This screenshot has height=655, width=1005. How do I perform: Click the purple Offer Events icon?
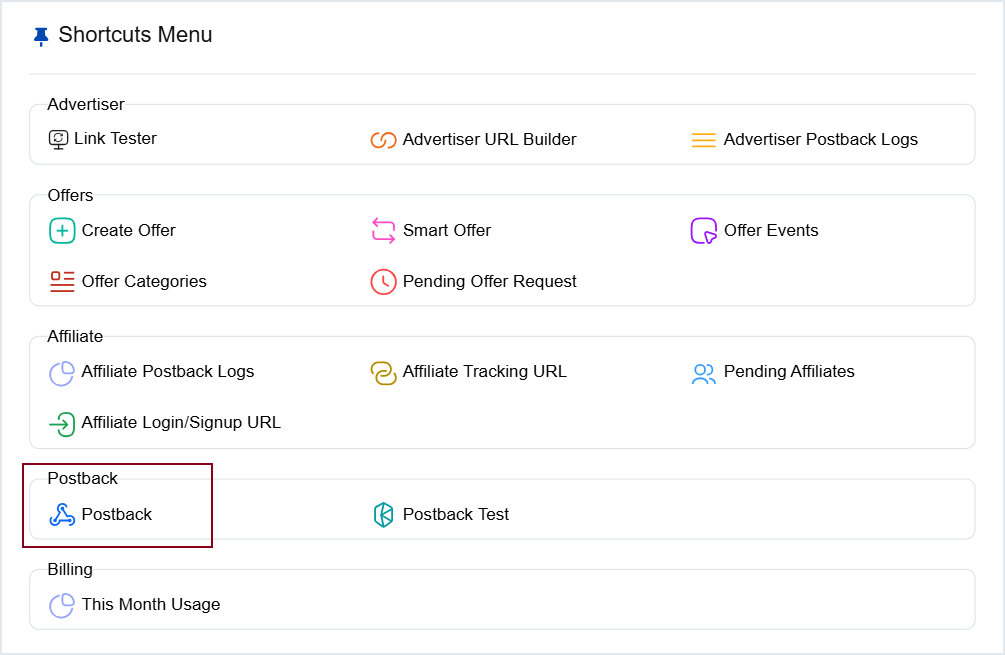704,231
